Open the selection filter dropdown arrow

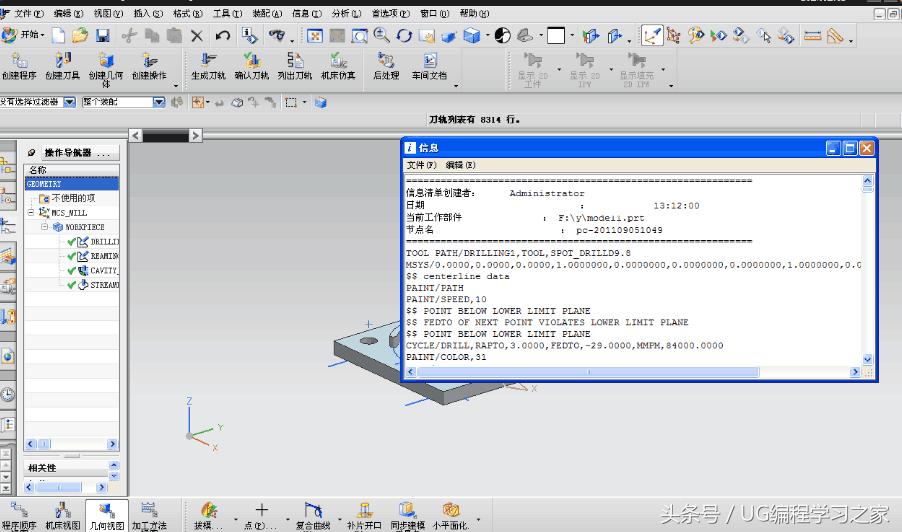click(x=70, y=102)
